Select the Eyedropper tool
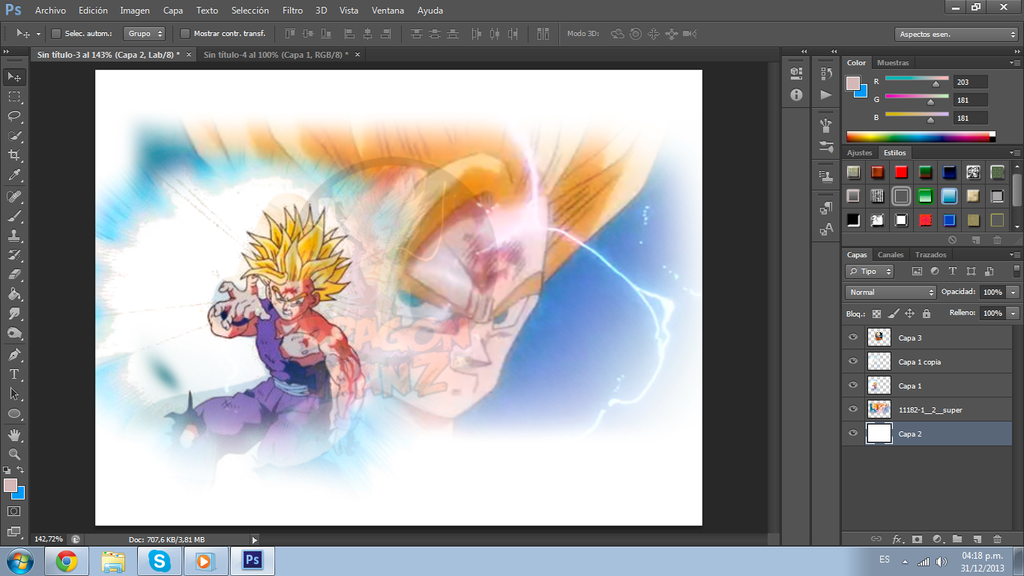 click(x=14, y=175)
